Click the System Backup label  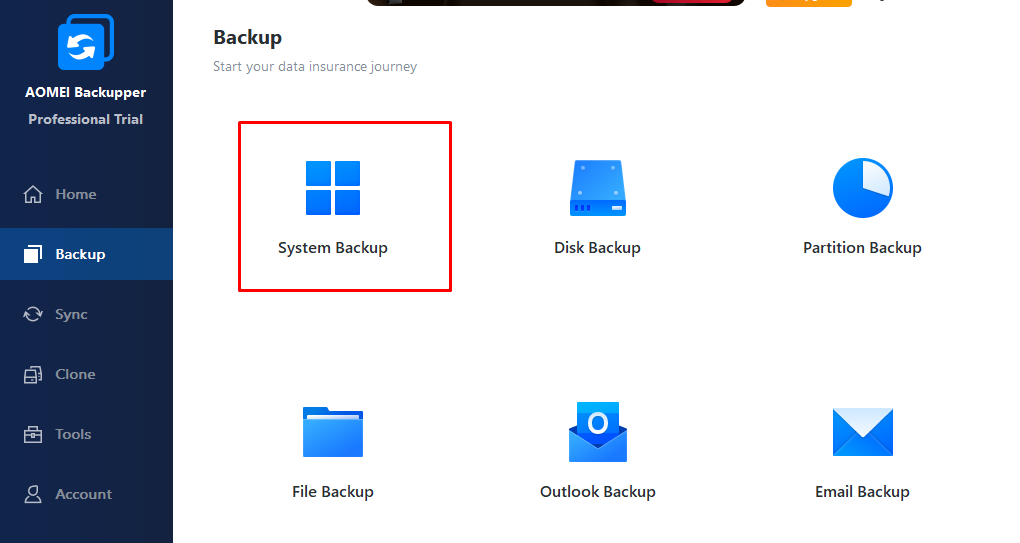pos(333,248)
